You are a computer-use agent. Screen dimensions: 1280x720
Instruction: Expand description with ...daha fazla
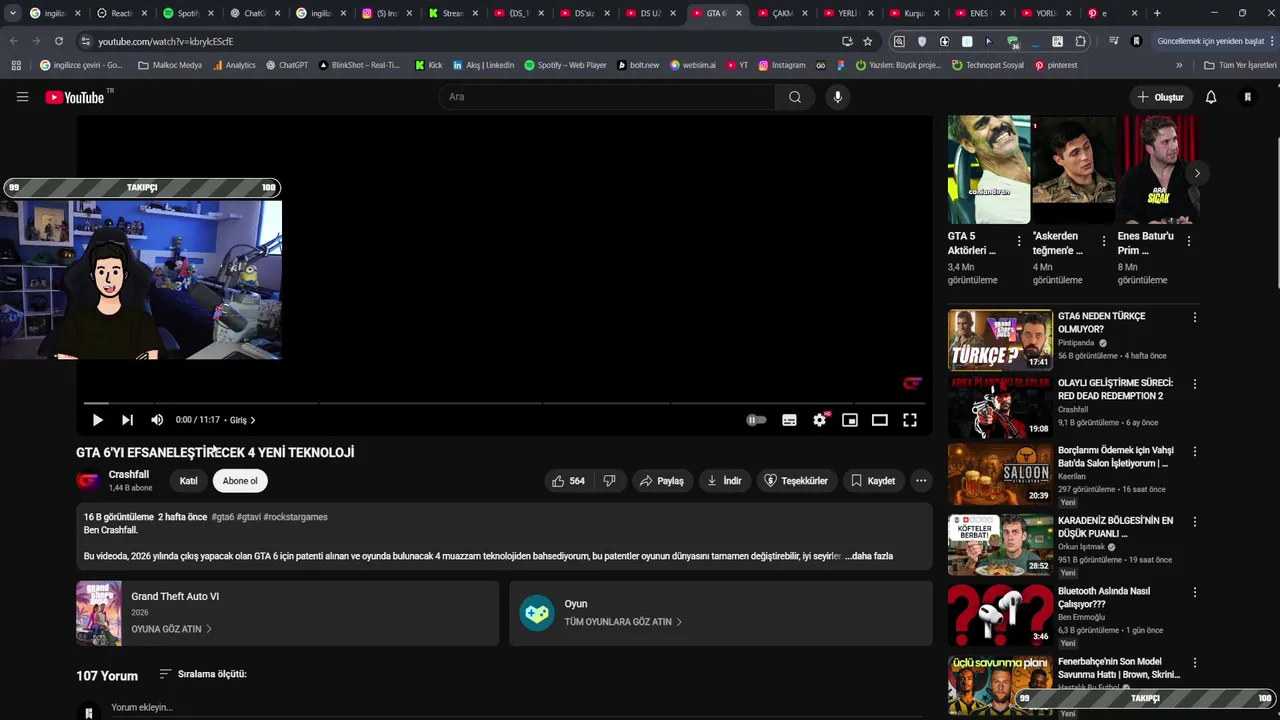click(x=869, y=556)
